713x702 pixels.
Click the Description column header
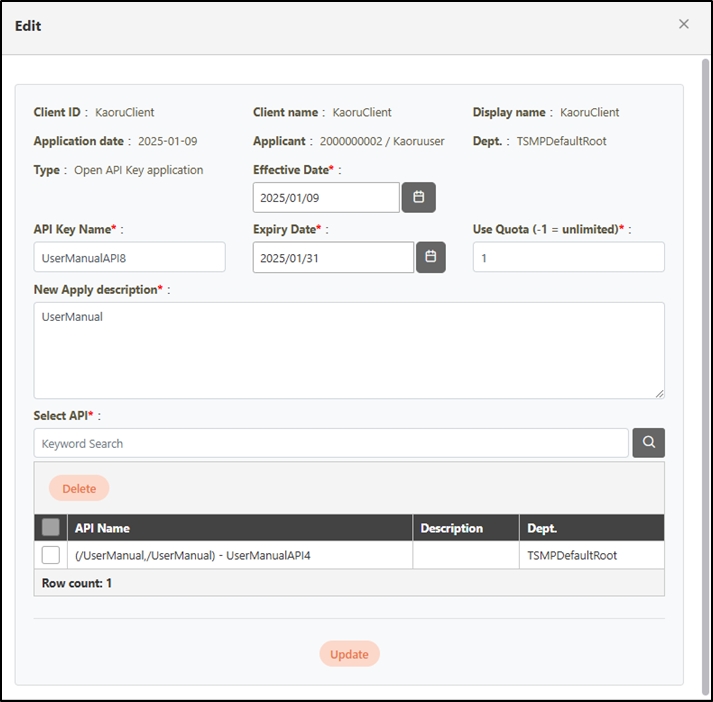tap(451, 528)
